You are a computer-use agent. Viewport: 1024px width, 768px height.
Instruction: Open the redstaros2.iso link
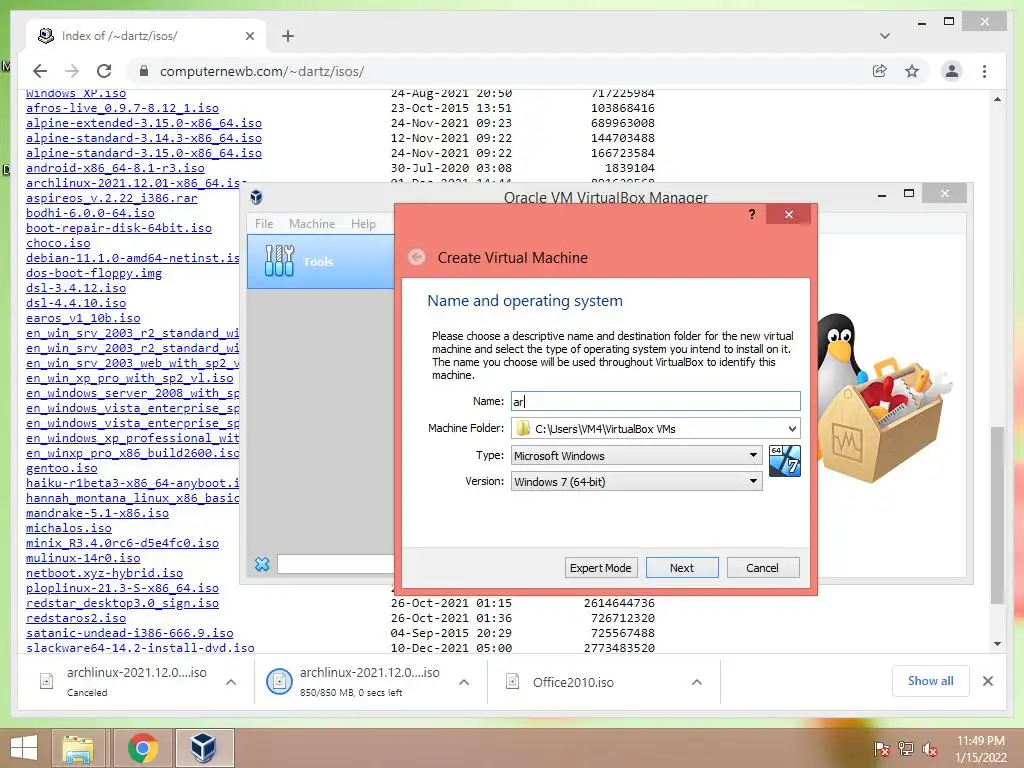point(76,618)
